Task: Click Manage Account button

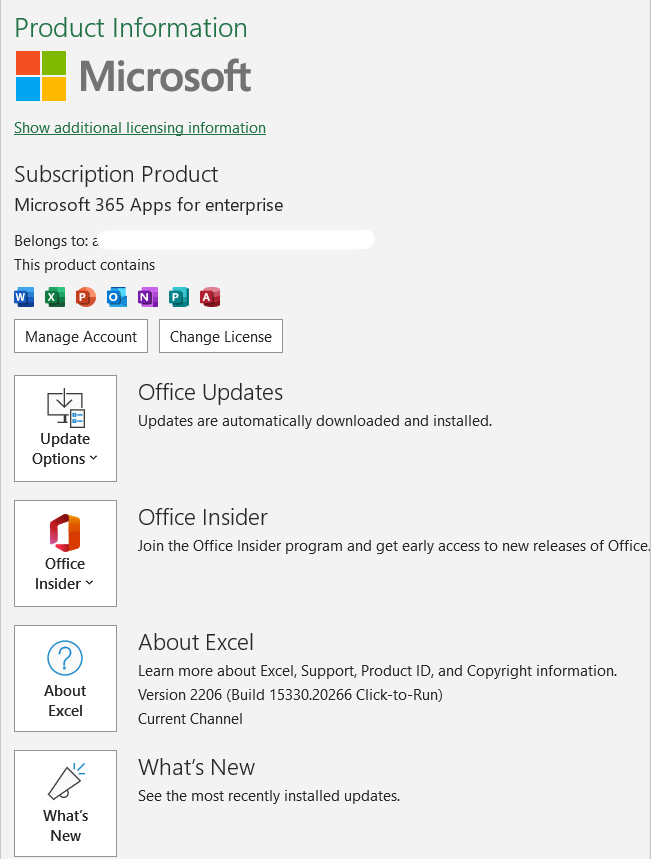Action: (81, 336)
